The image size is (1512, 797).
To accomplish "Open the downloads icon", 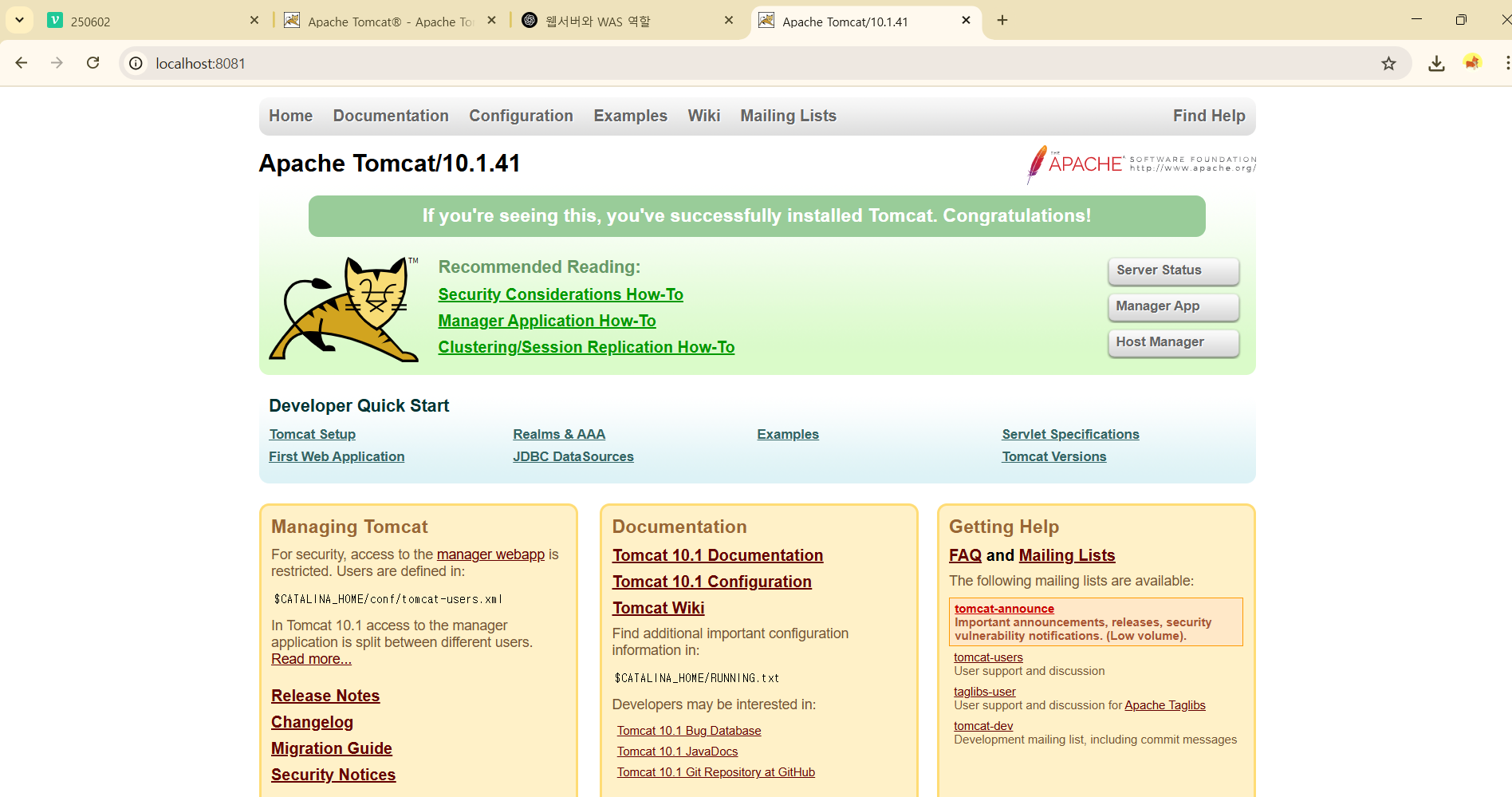I will [x=1436, y=63].
